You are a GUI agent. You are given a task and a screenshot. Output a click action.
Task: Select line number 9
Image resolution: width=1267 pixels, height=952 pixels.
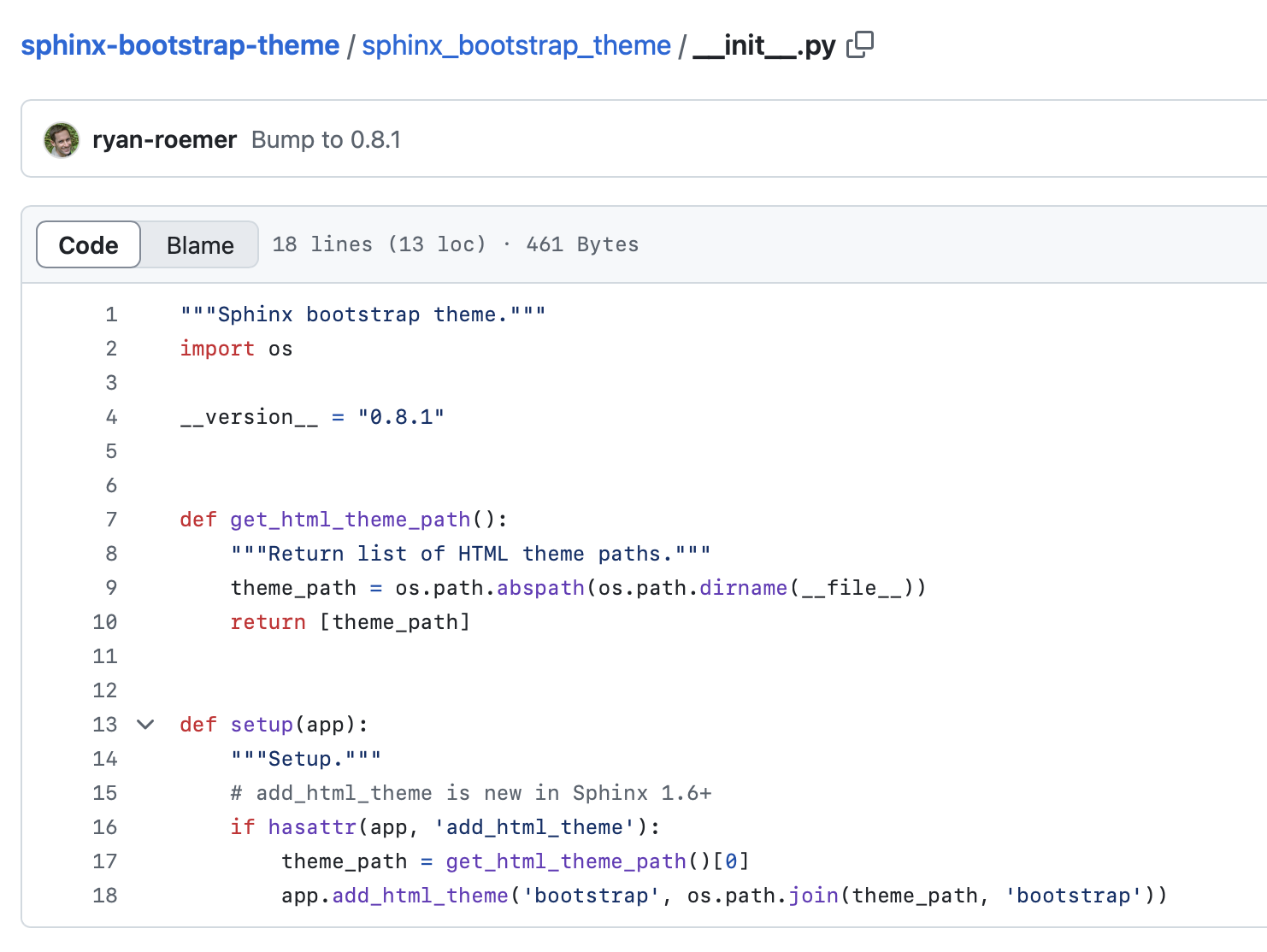point(111,588)
